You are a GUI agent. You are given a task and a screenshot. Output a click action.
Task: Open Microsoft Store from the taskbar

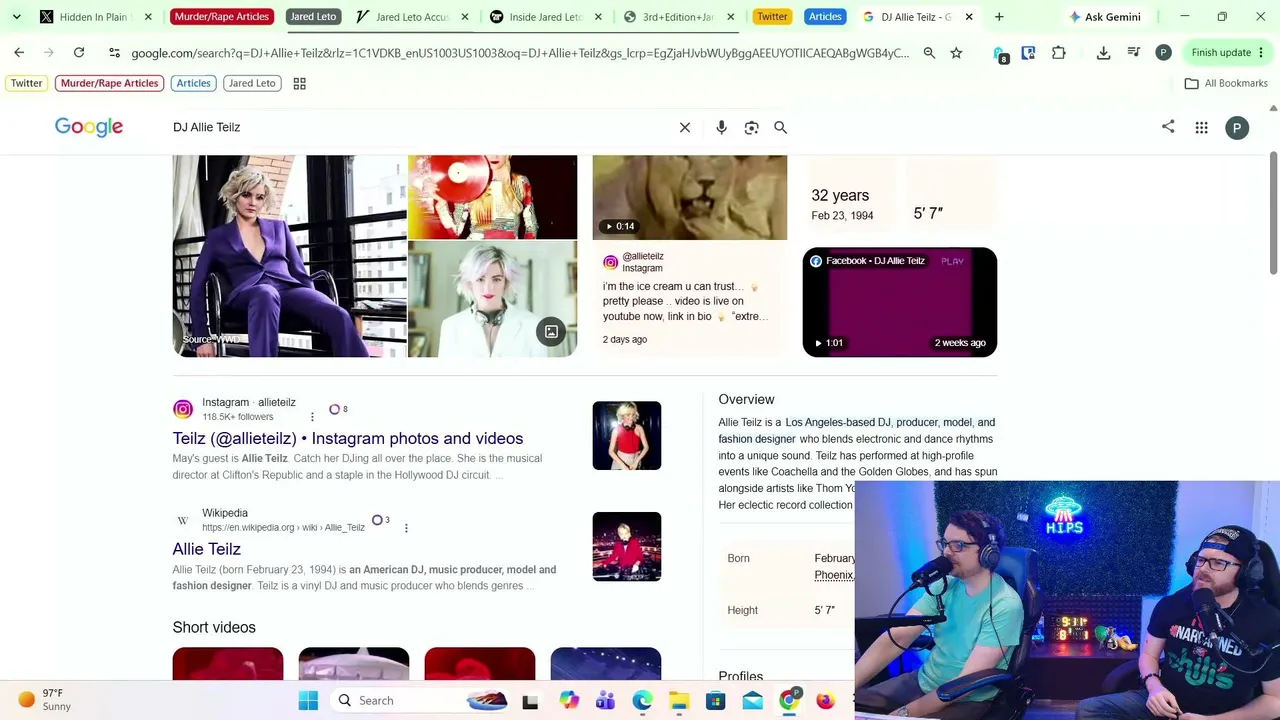(x=716, y=700)
